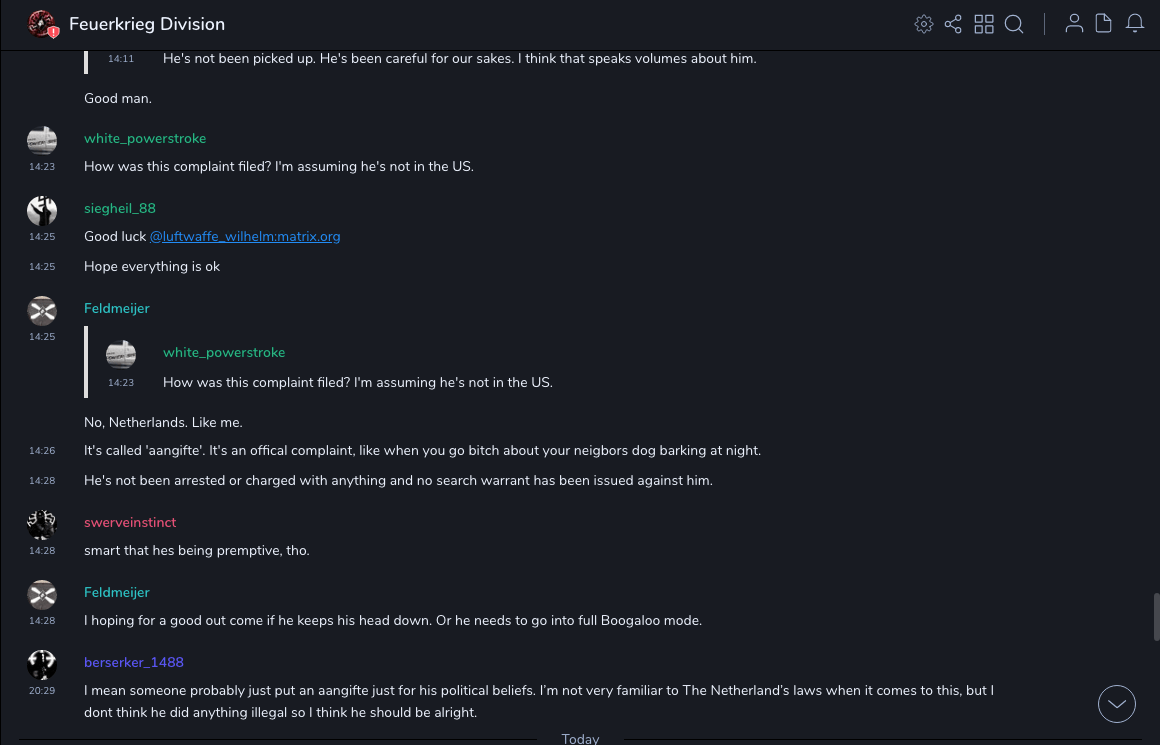Show room members person icon
The image size is (1160, 745).
point(1074,24)
